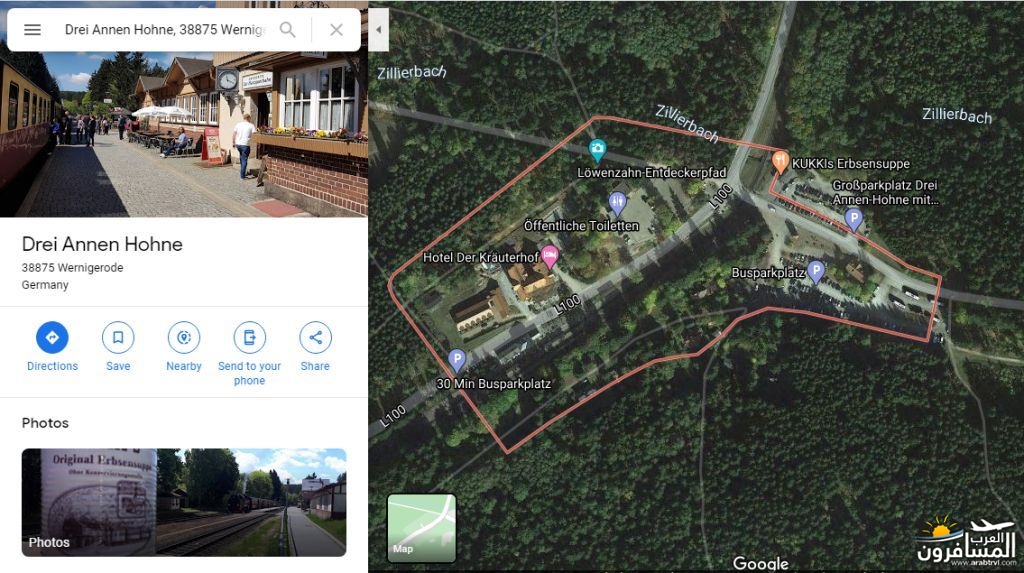This screenshot has height=573, width=1024.
Task: Open Hotel Der Kräuterhof pin
Action: coord(550,256)
